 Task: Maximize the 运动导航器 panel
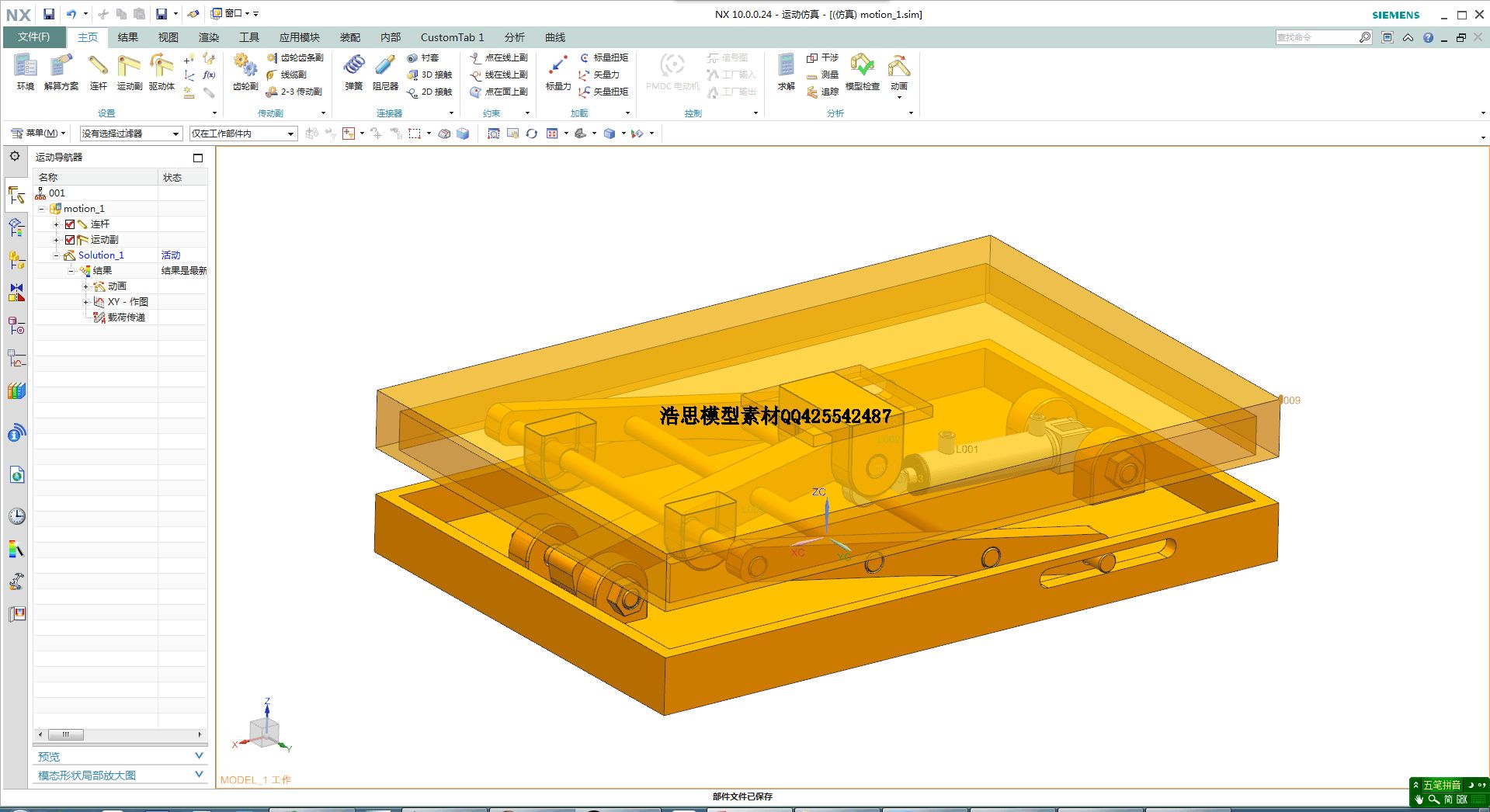198,158
